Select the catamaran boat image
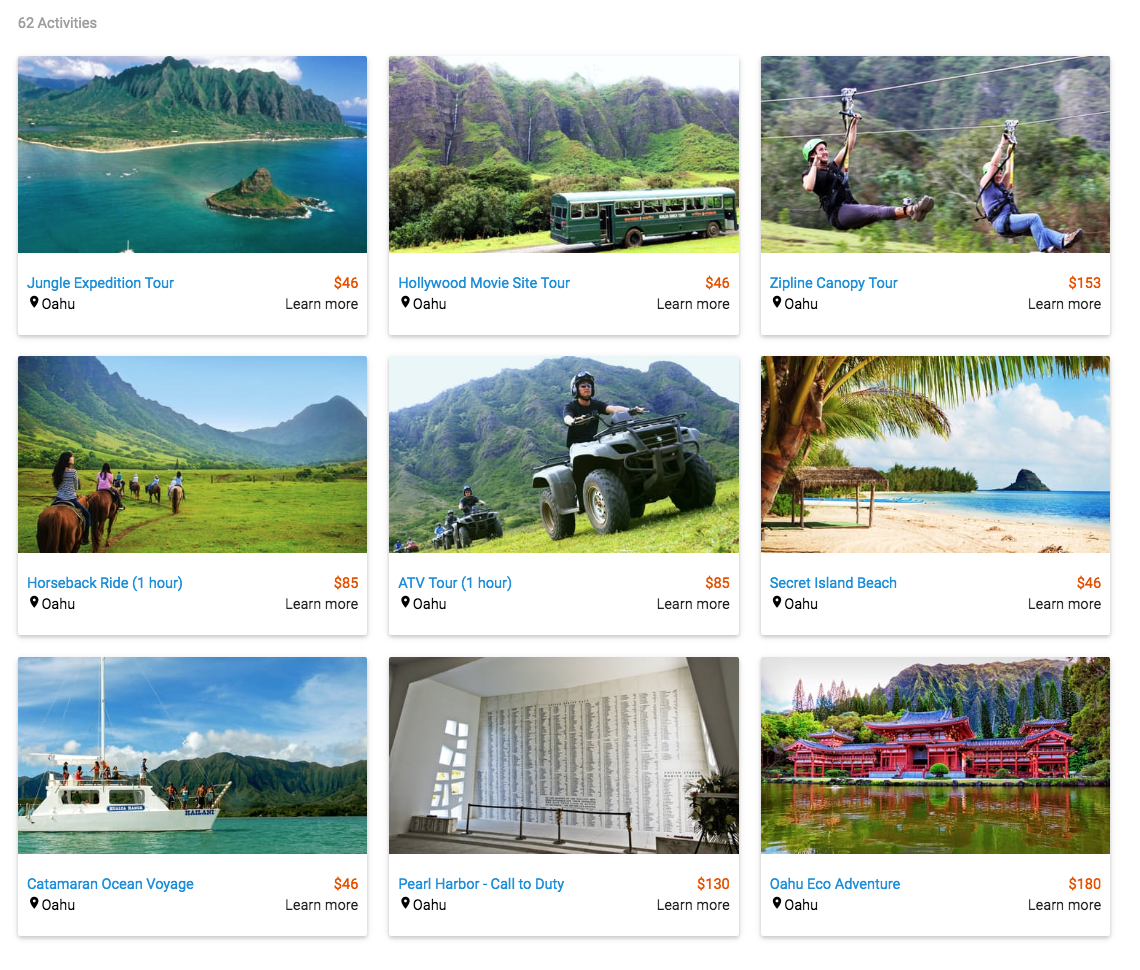The image size is (1140, 970). (x=193, y=755)
